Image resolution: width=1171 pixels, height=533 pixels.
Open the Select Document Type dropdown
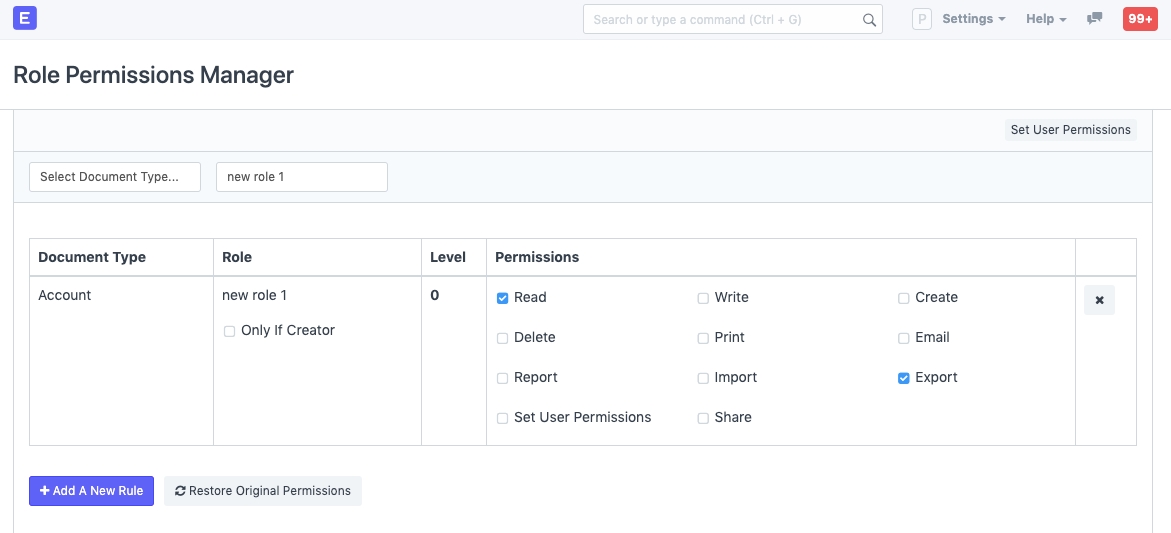[115, 177]
